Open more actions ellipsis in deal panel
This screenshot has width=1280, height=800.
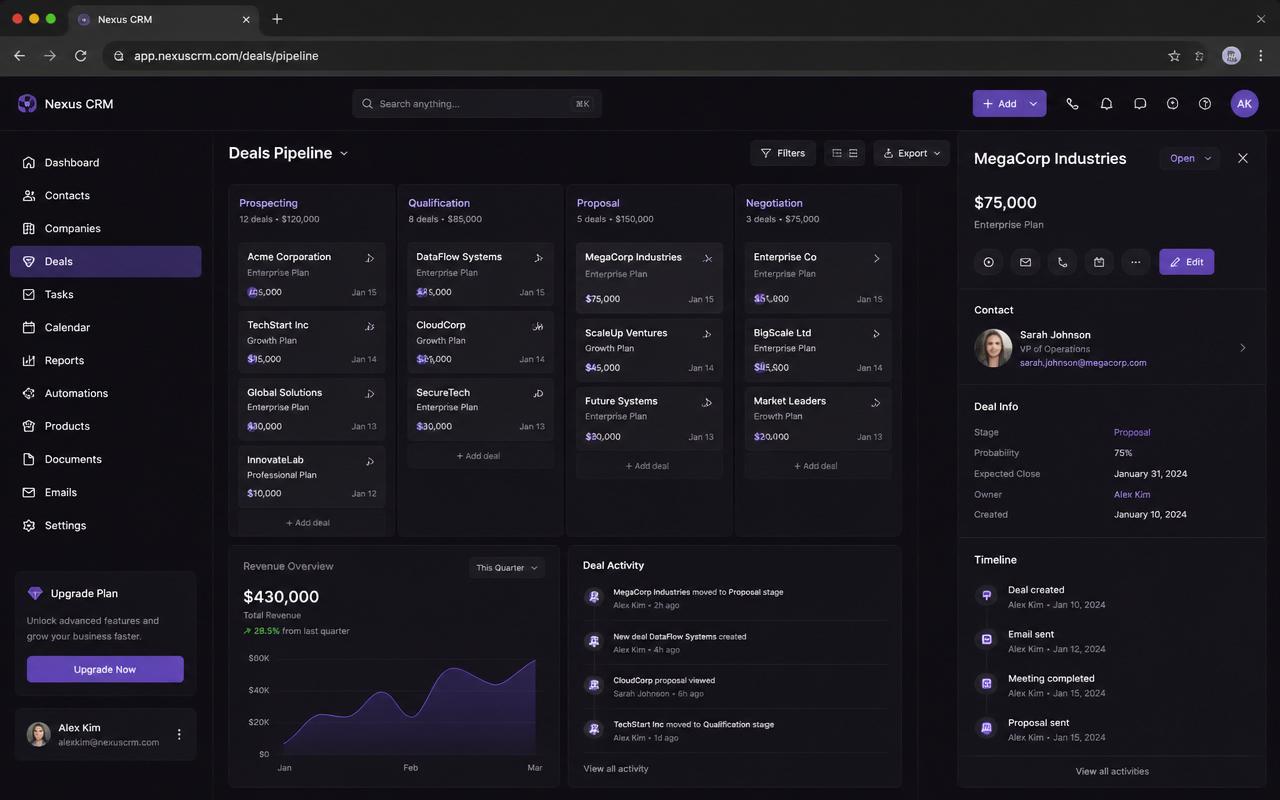coord(1135,262)
